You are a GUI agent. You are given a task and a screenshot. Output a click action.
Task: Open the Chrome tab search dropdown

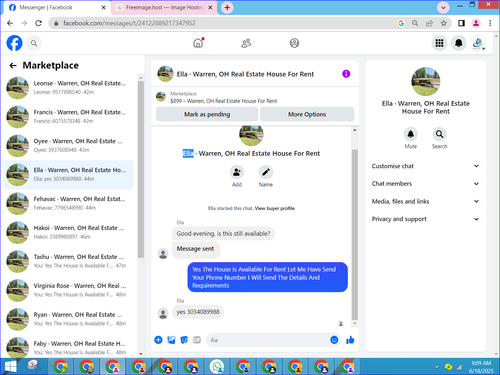click(443, 7)
